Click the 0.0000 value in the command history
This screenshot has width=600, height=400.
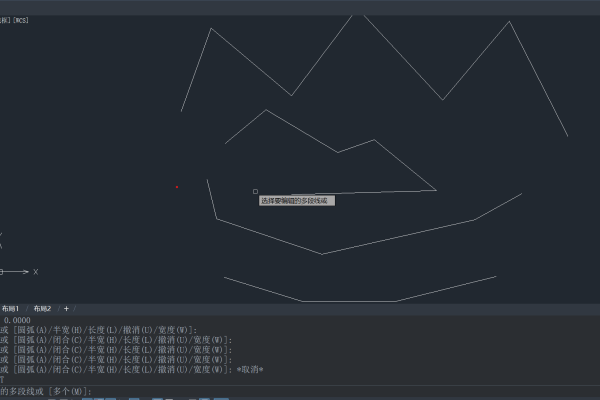16,320
